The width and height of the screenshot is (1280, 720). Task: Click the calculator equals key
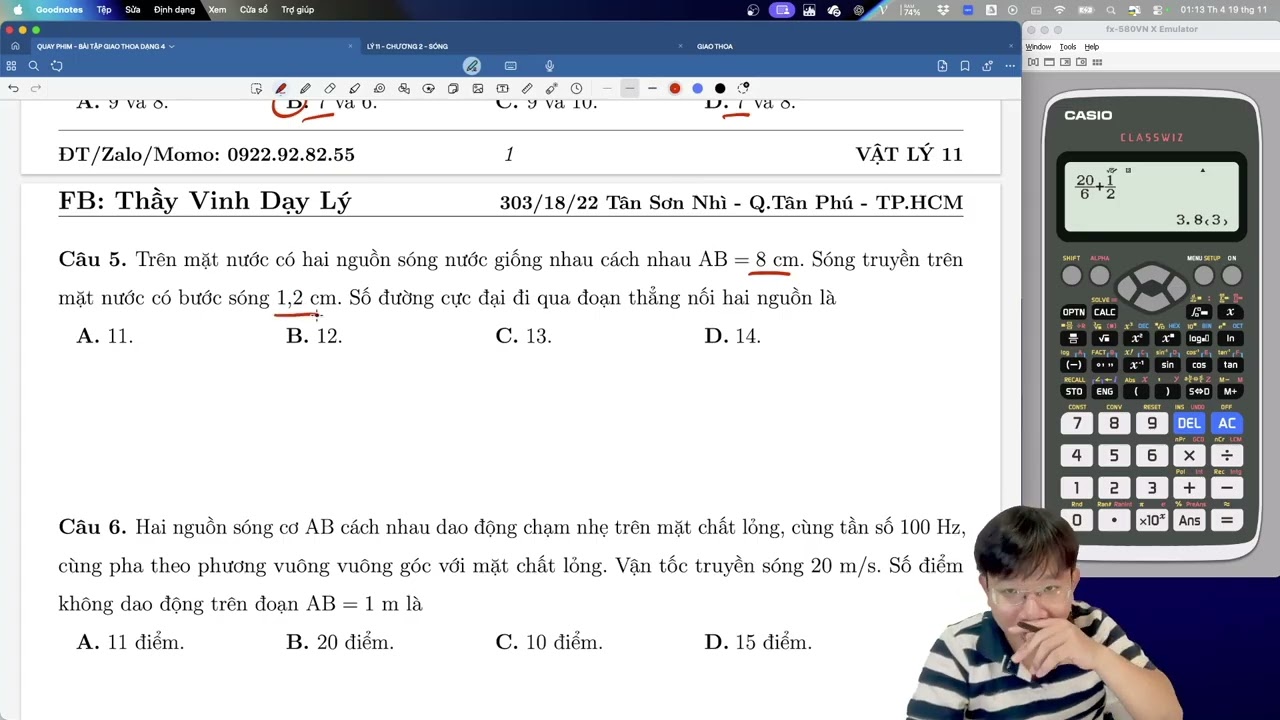pos(1227,520)
